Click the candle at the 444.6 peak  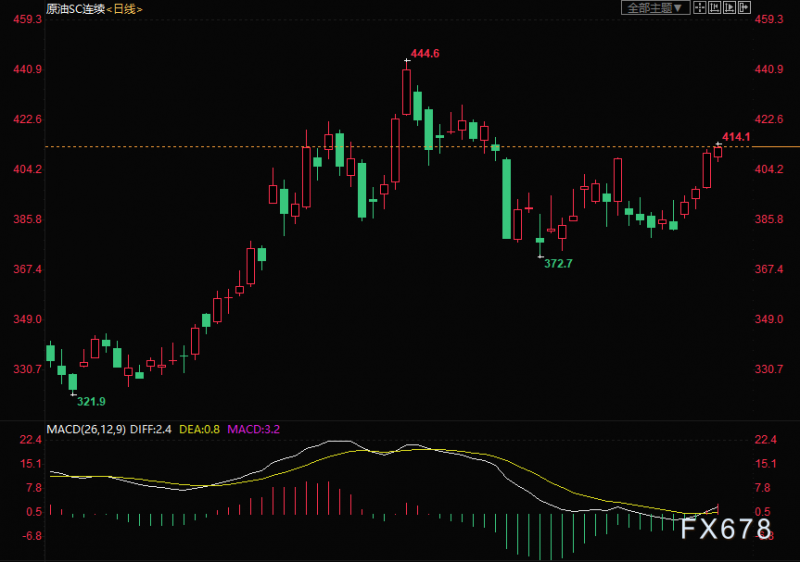[x=406, y=92]
